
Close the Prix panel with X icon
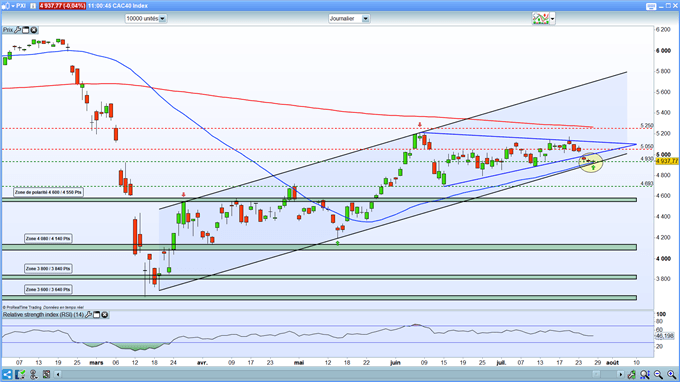coord(33,30)
